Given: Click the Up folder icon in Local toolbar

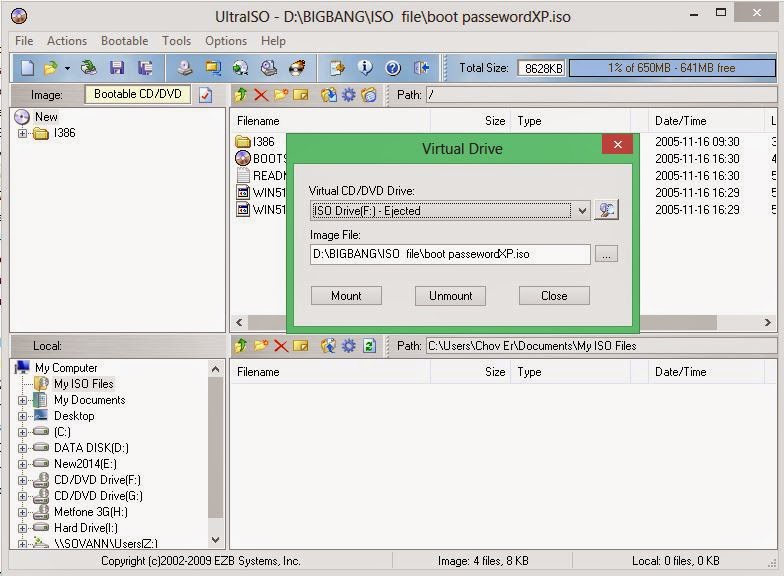Looking at the screenshot, I should (x=241, y=346).
